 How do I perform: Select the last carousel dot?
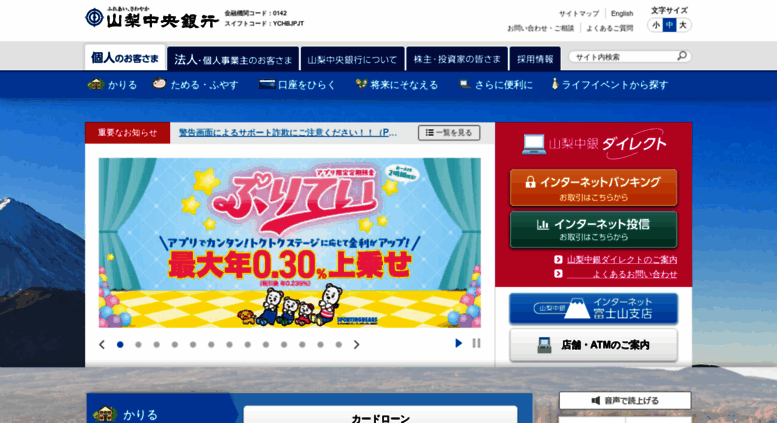338,344
